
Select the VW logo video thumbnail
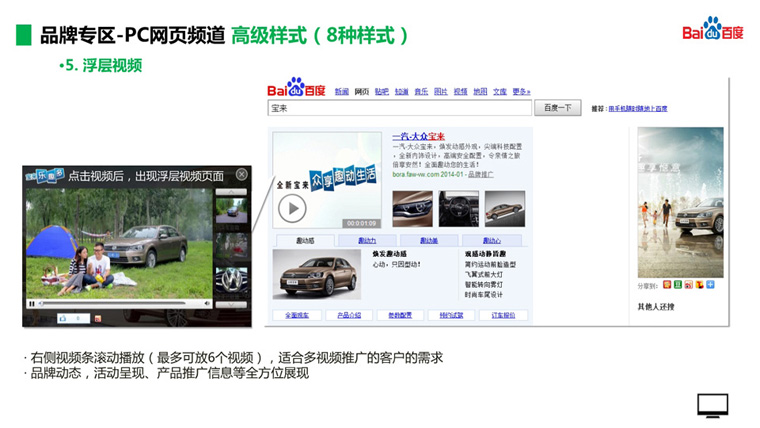[231, 281]
